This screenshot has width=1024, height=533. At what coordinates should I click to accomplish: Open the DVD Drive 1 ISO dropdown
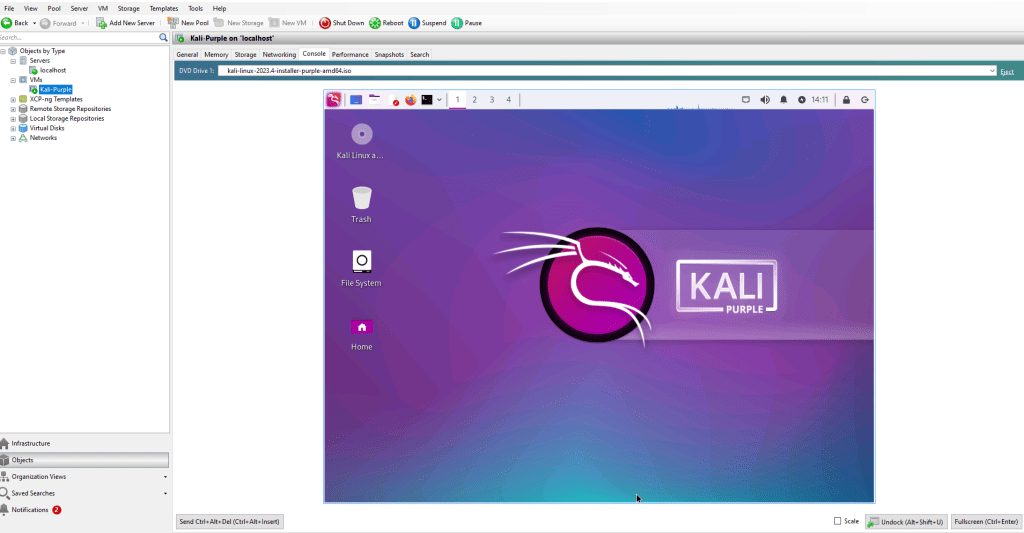(991, 71)
